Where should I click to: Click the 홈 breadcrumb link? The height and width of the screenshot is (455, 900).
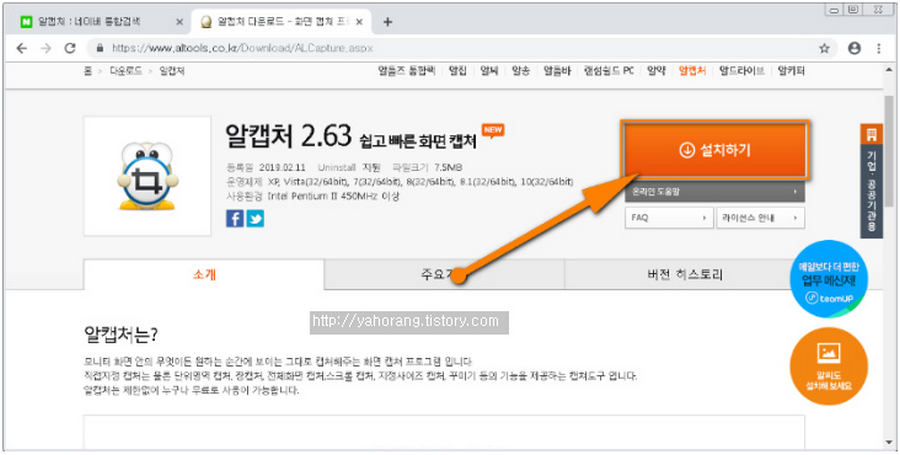click(x=88, y=71)
